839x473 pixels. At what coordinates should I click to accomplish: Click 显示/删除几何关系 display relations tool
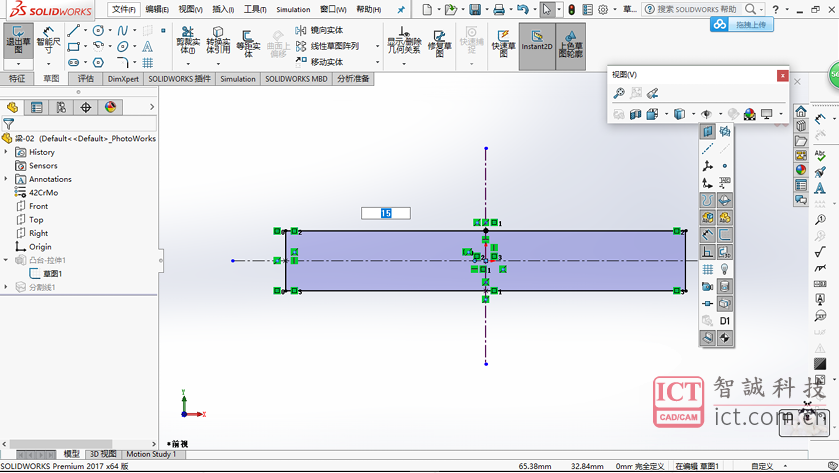pos(404,41)
